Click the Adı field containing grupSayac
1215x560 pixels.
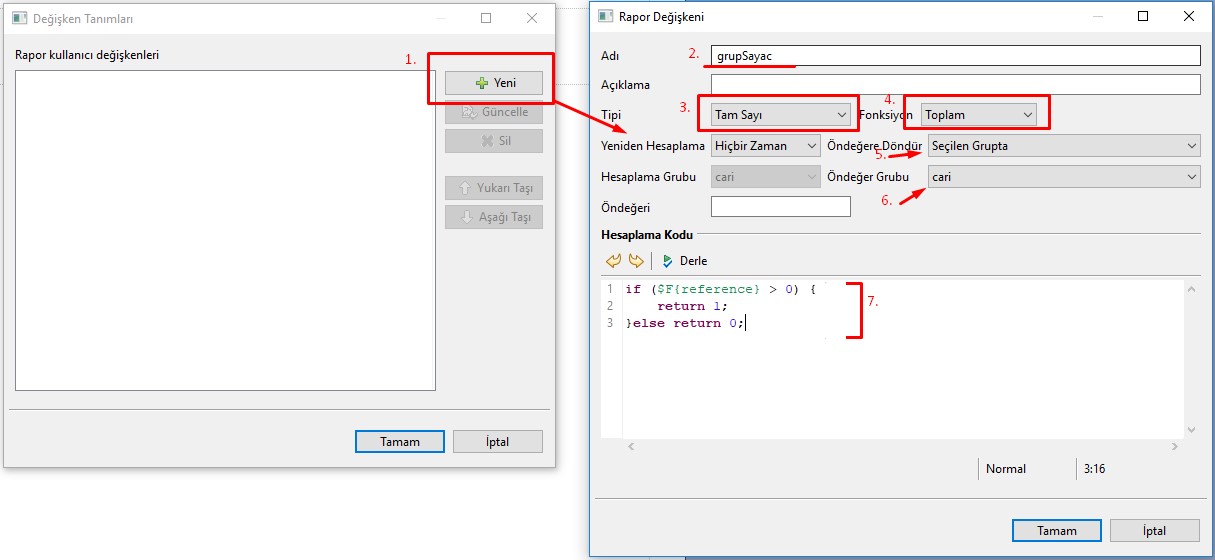click(x=955, y=56)
